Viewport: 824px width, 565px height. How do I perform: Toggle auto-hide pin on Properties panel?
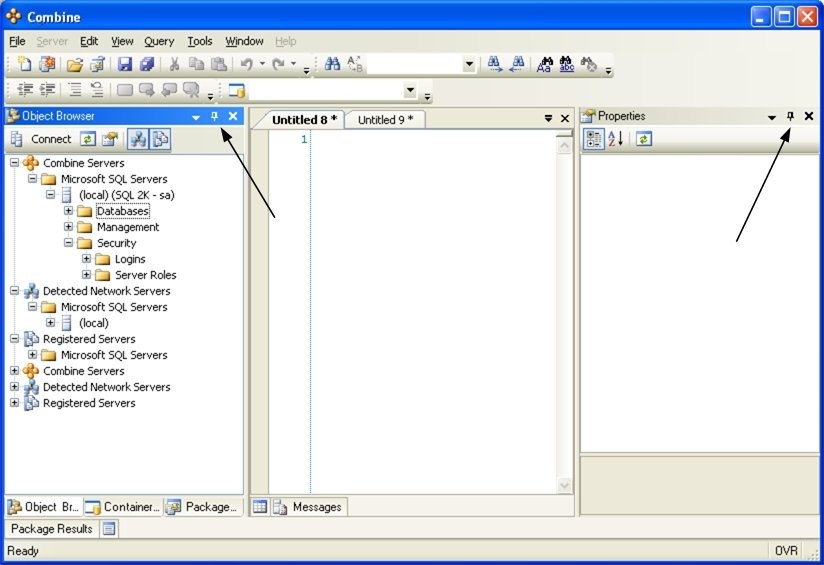(790, 117)
